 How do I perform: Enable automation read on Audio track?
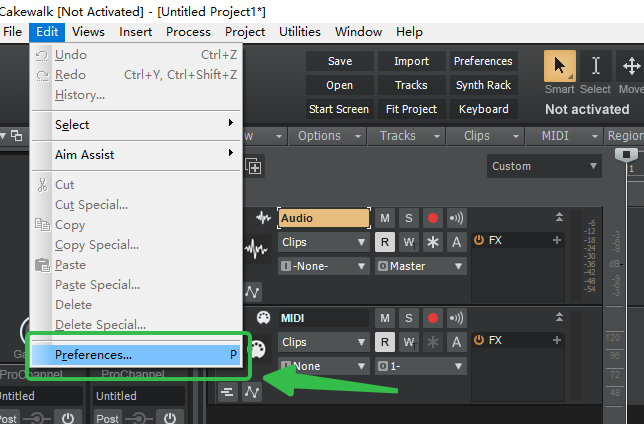[x=384, y=242]
